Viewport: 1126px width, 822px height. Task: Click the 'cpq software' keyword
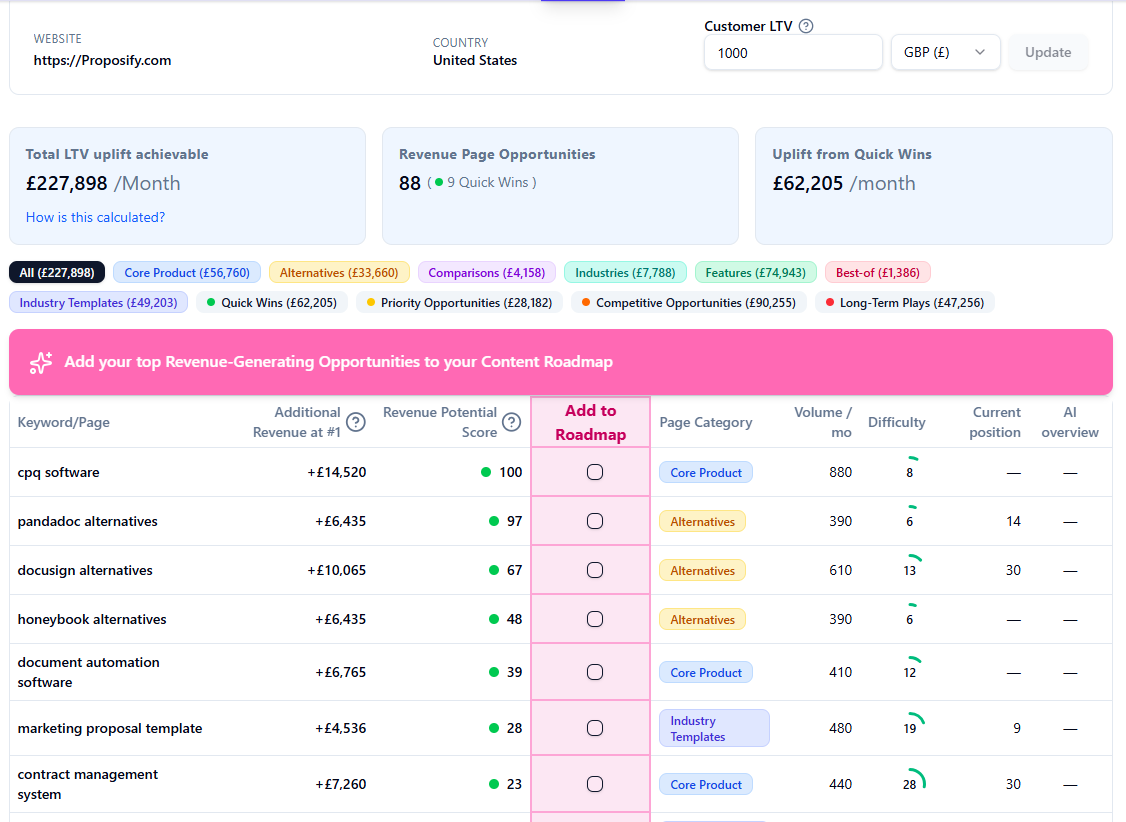click(59, 472)
